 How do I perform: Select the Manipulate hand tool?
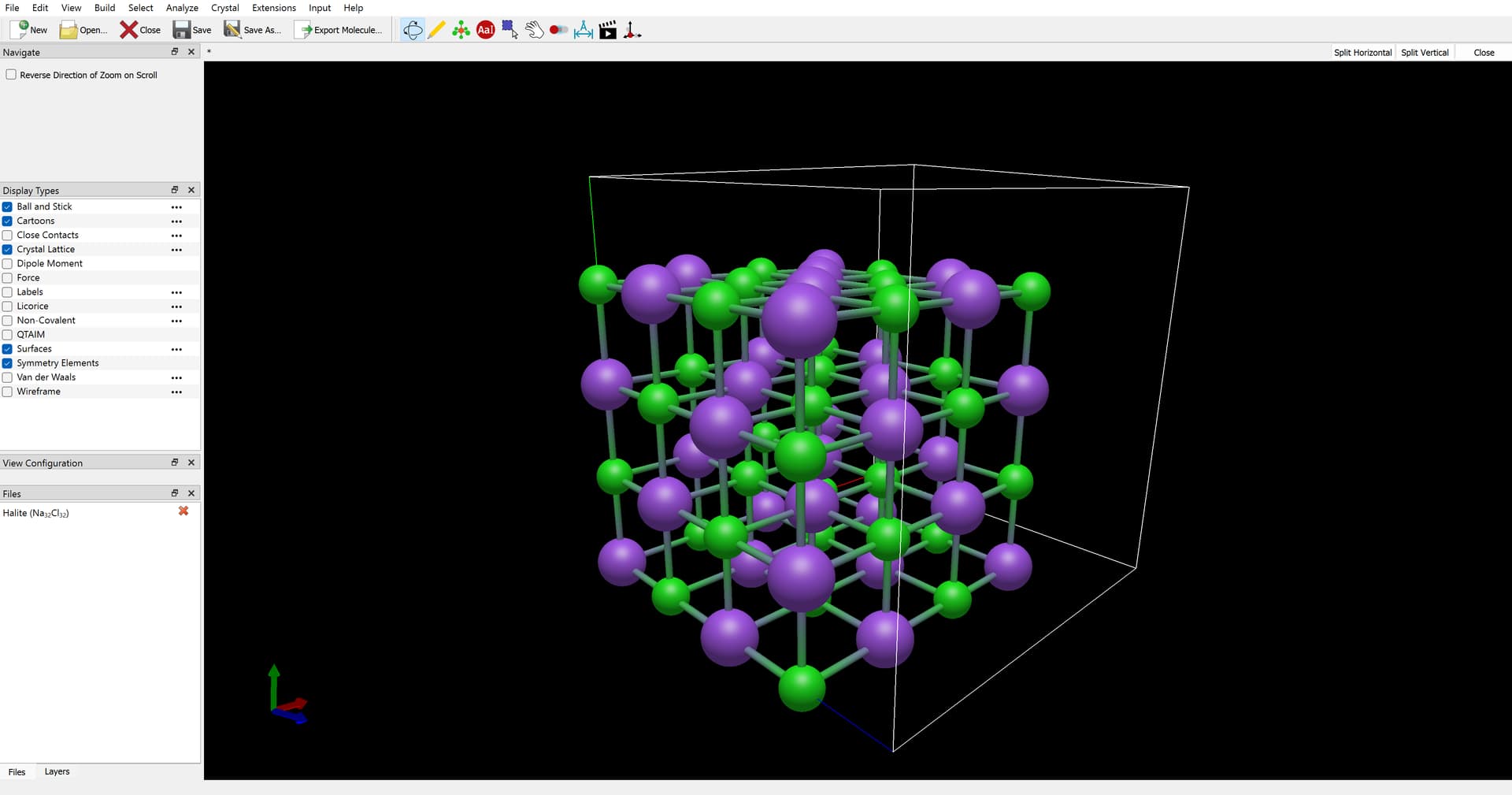coord(534,30)
